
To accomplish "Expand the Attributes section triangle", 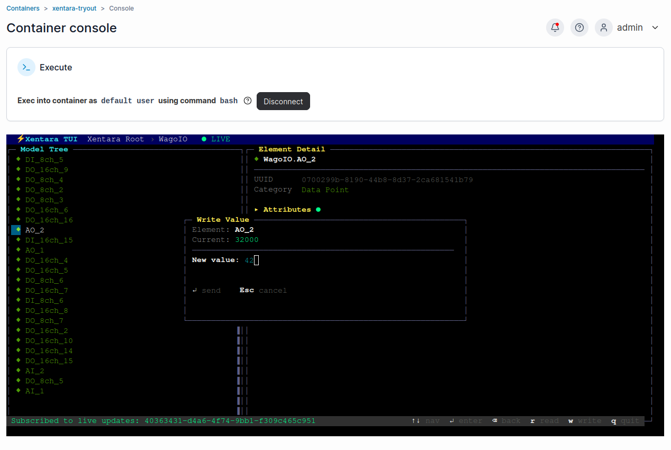I will [x=256, y=210].
